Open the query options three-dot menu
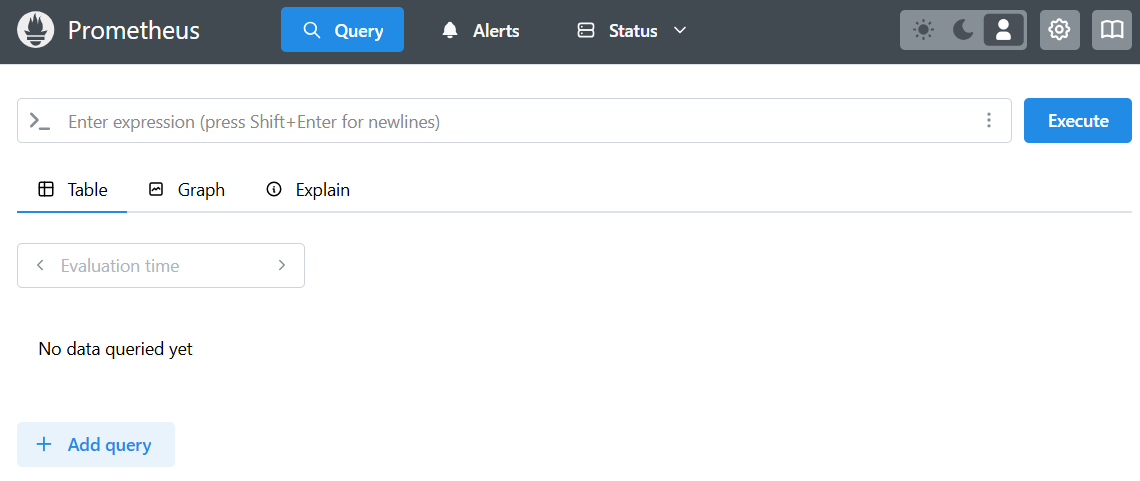 (989, 121)
